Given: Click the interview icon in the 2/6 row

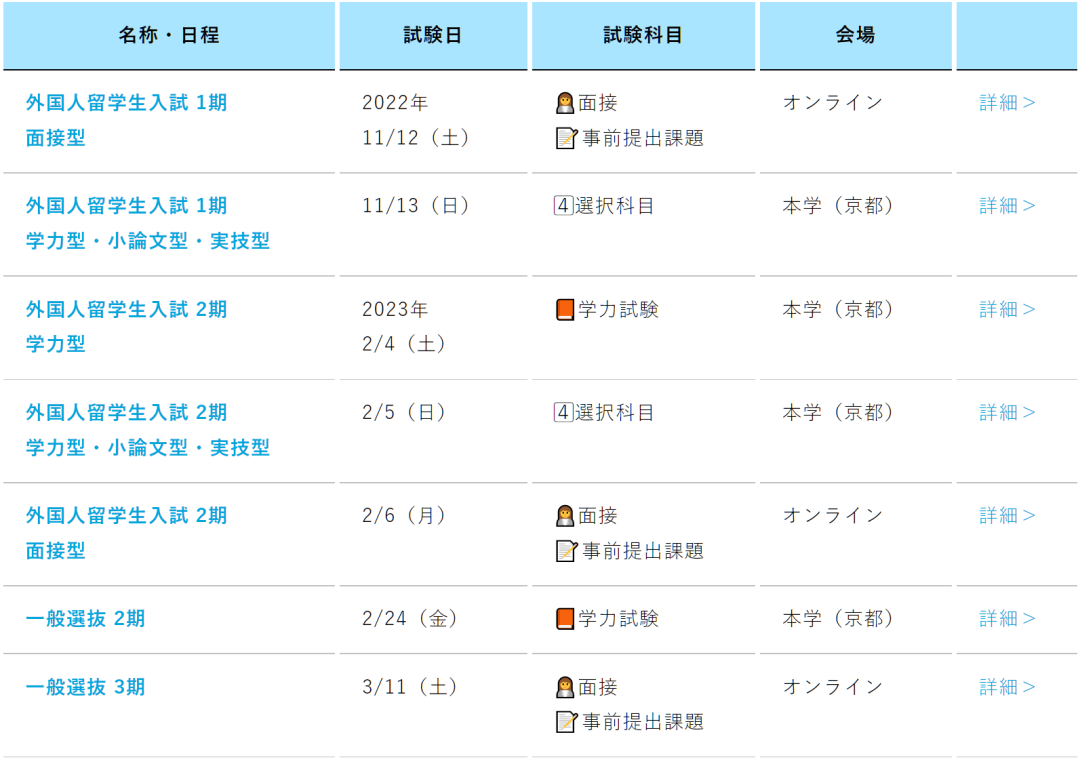Looking at the screenshot, I should [x=565, y=516].
